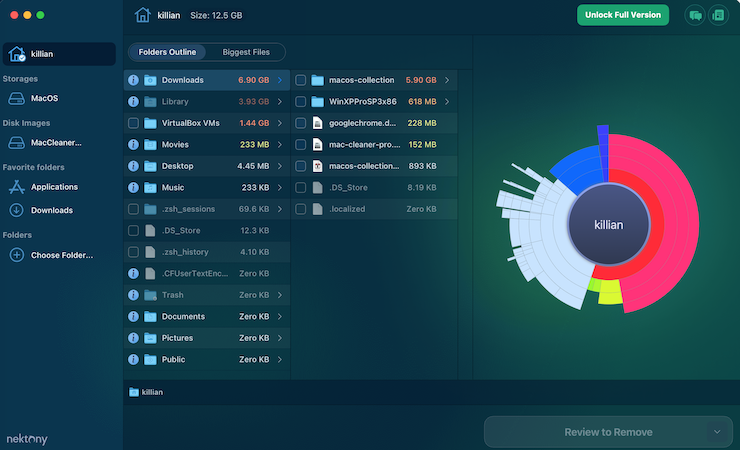The image size is (740, 450).
Task: Open the chat feedback icon
Action: tap(695, 16)
